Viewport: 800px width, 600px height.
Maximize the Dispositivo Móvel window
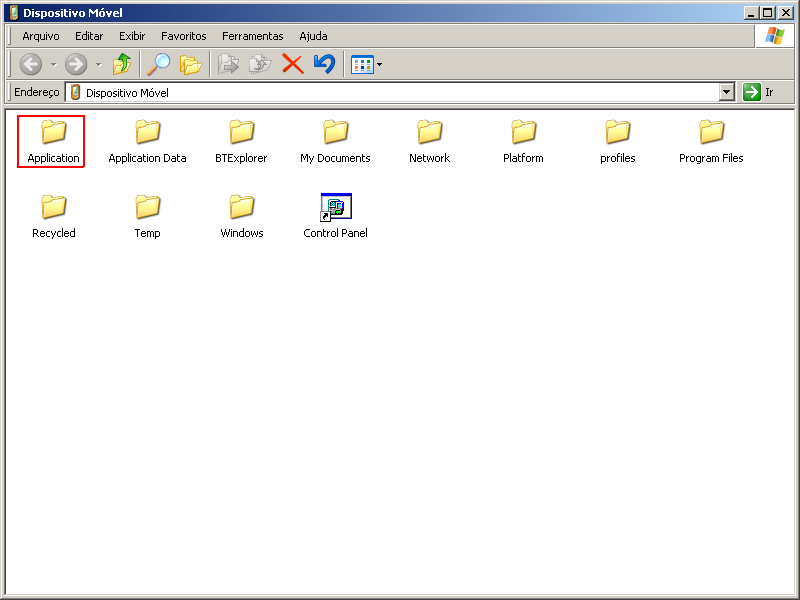click(768, 13)
